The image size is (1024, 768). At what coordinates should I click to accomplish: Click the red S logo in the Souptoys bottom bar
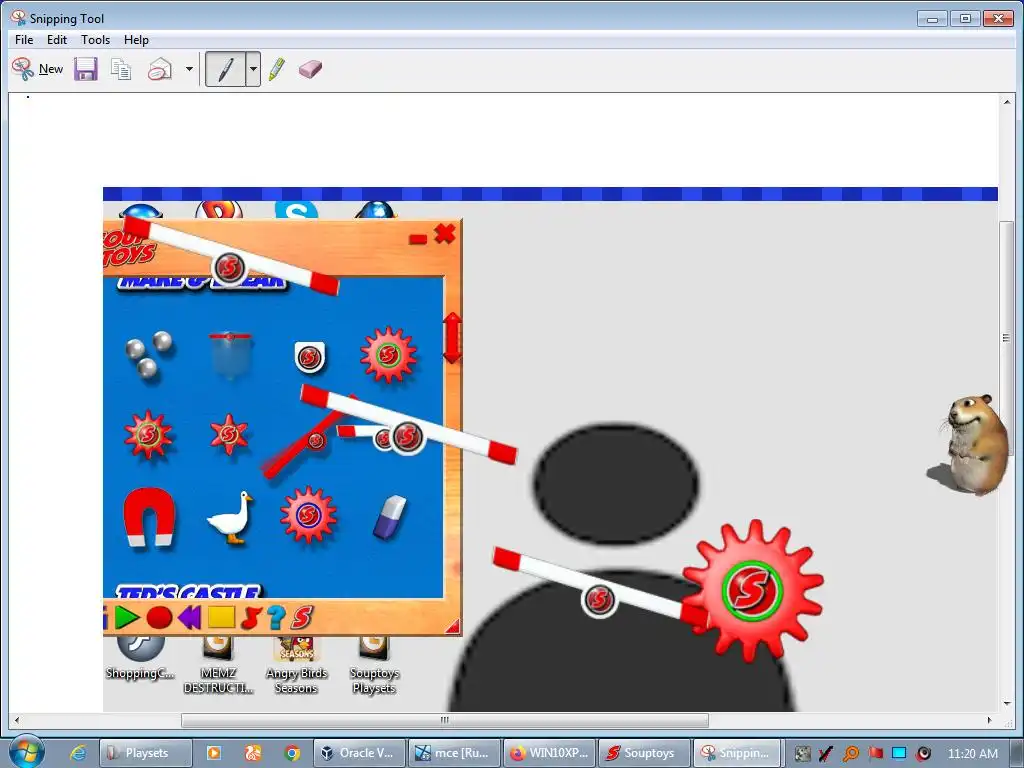302,617
